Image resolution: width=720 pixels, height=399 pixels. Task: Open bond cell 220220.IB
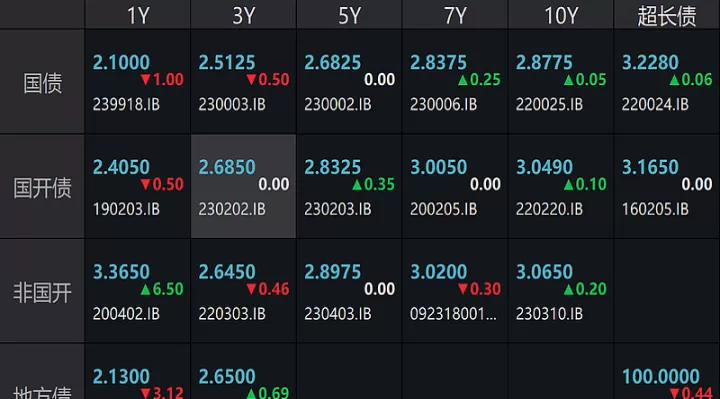coord(561,186)
